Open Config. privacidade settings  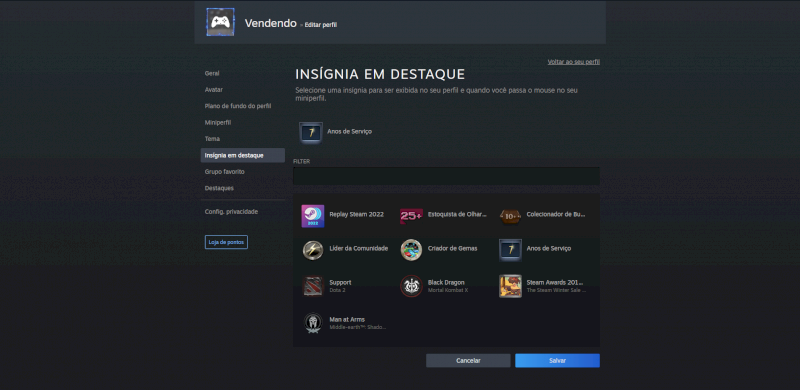(x=231, y=211)
